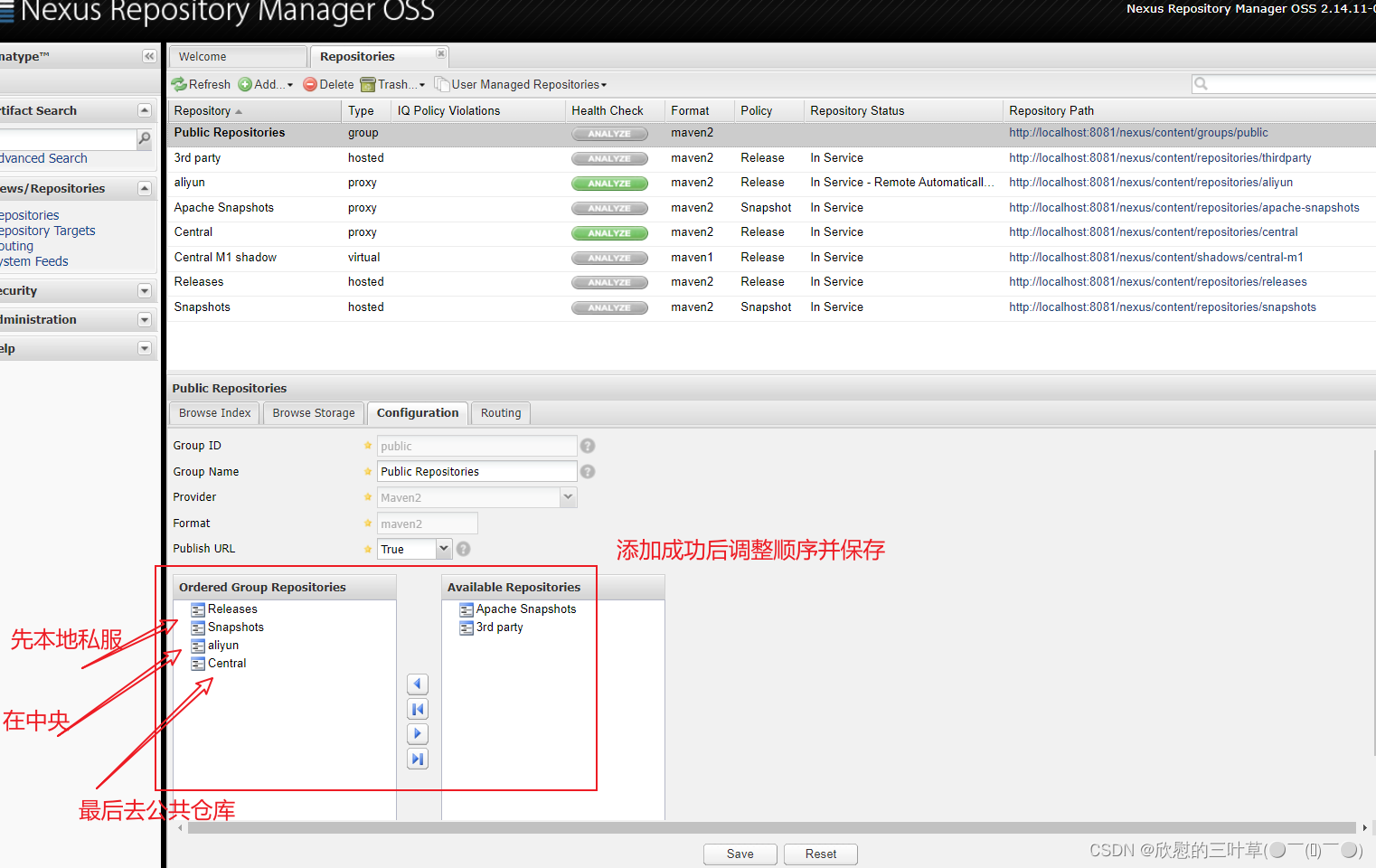Screen dimensions: 1376x868
Task: Collapse the Views/Repositories section
Action: point(145,188)
